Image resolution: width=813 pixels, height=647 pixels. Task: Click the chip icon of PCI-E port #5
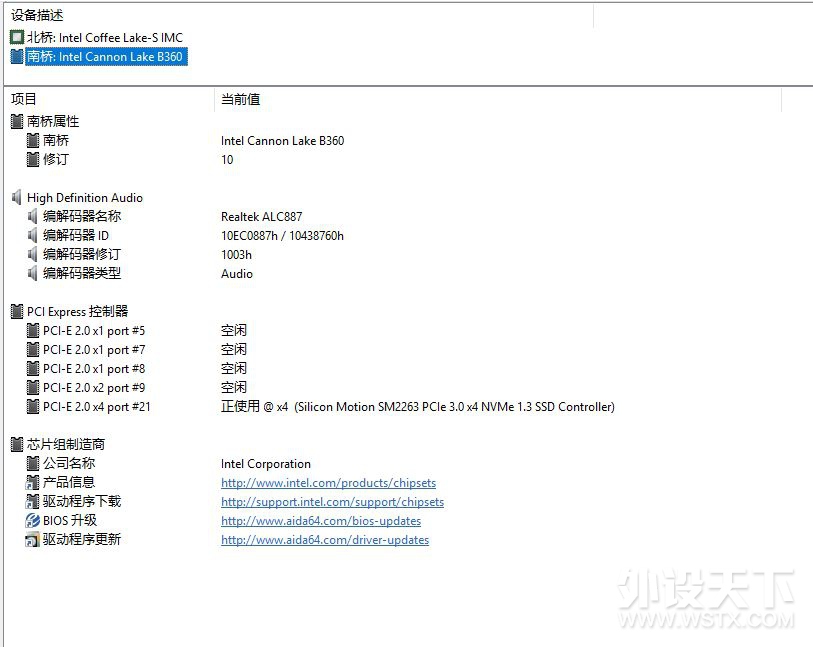(33, 330)
